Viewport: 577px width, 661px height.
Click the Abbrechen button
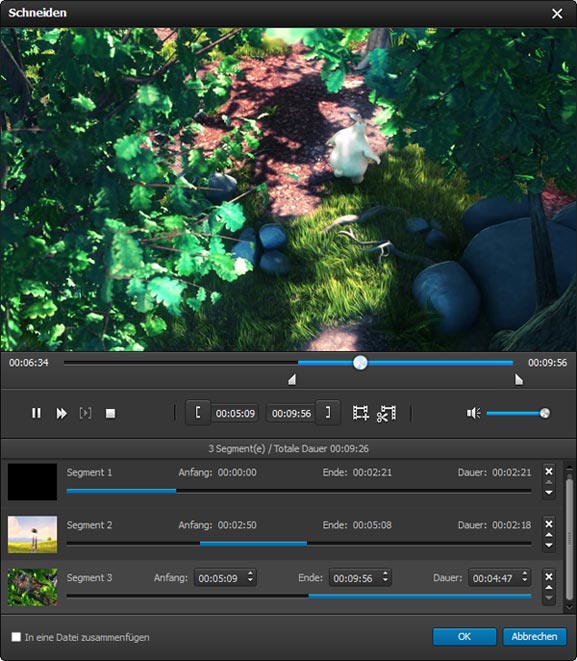pyautogui.click(x=534, y=637)
